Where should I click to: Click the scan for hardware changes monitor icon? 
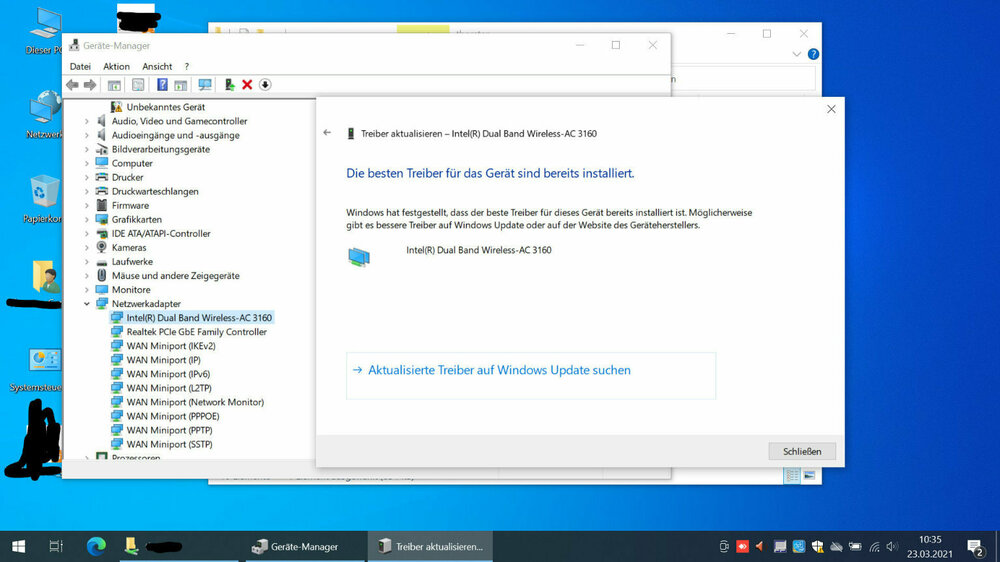pyautogui.click(x=205, y=85)
